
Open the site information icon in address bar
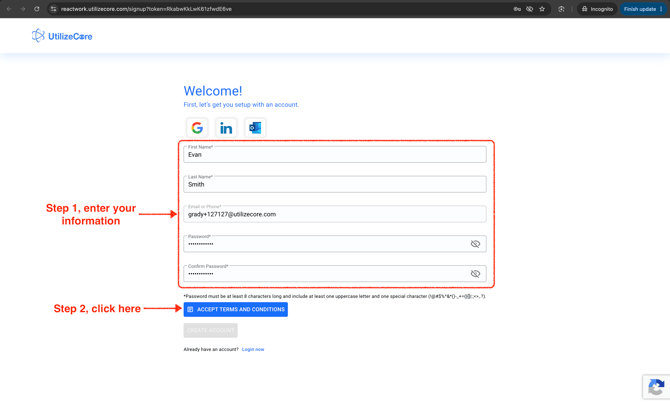click(53, 9)
